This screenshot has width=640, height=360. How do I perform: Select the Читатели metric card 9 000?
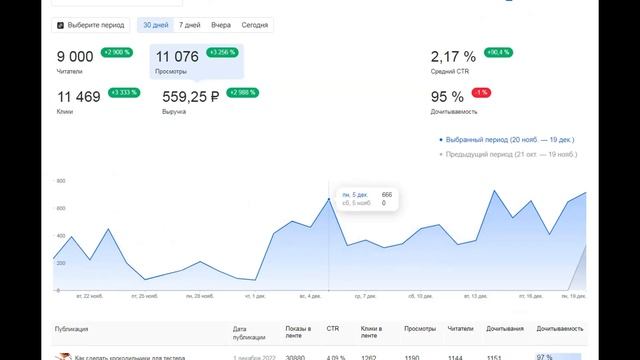[x=95, y=61]
